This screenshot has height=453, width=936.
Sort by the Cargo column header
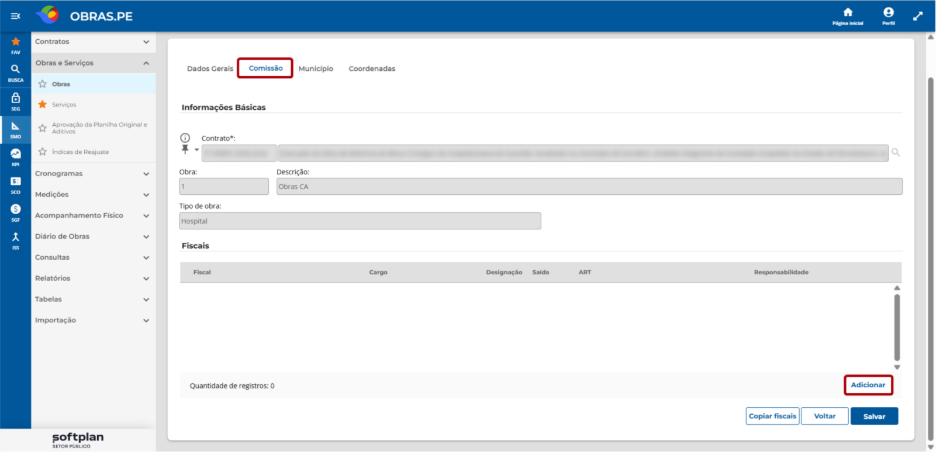point(378,272)
